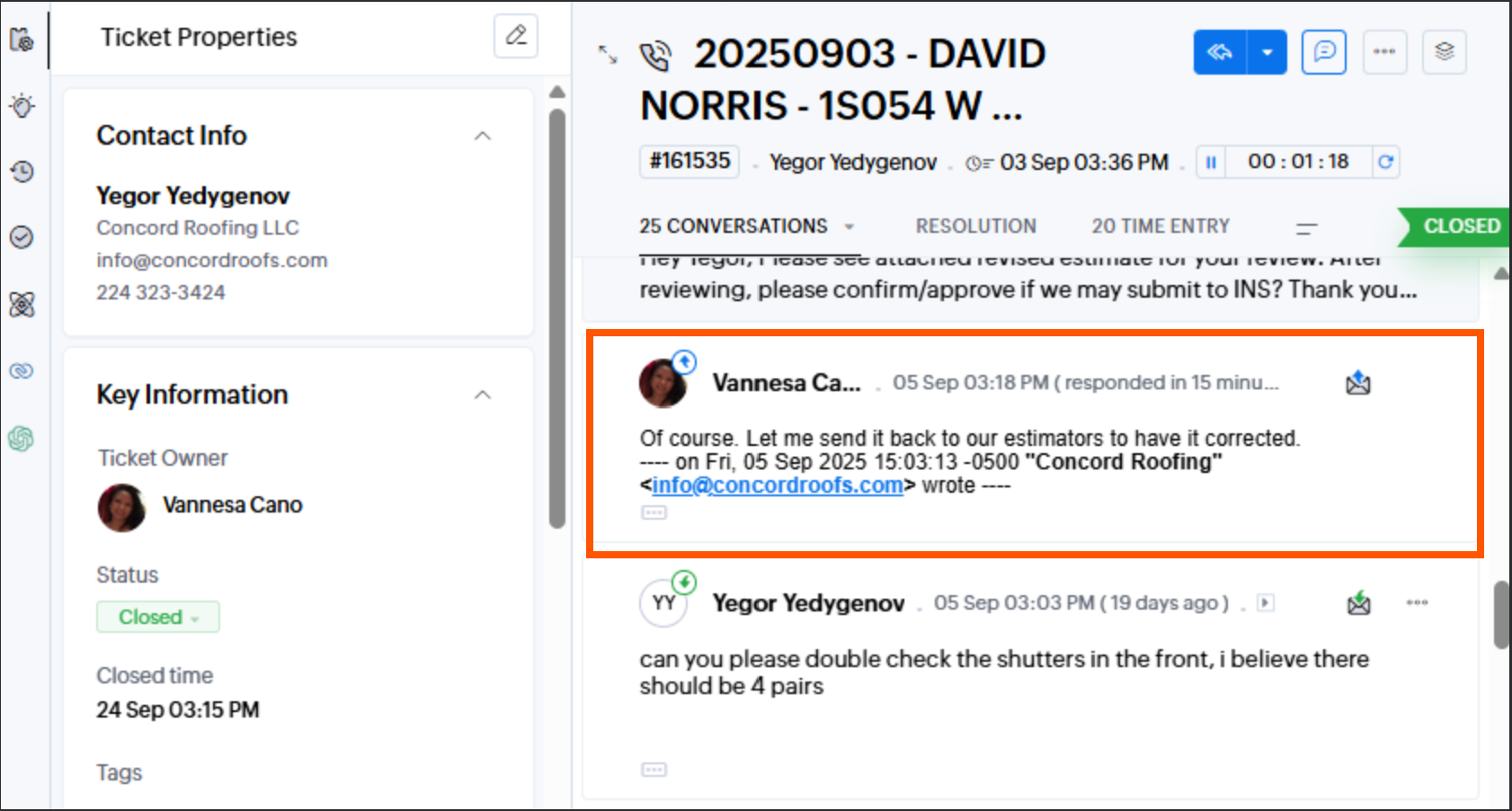The height and width of the screenshot is (811, 1512).
Task: Click the left panel scrollbar
Action: coord(557,319)
